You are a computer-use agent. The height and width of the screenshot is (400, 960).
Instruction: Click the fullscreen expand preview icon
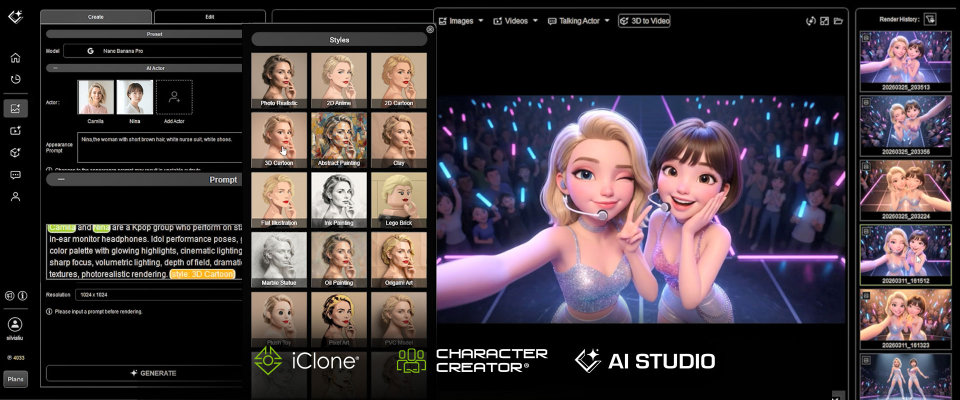click(x=824, y=21)
